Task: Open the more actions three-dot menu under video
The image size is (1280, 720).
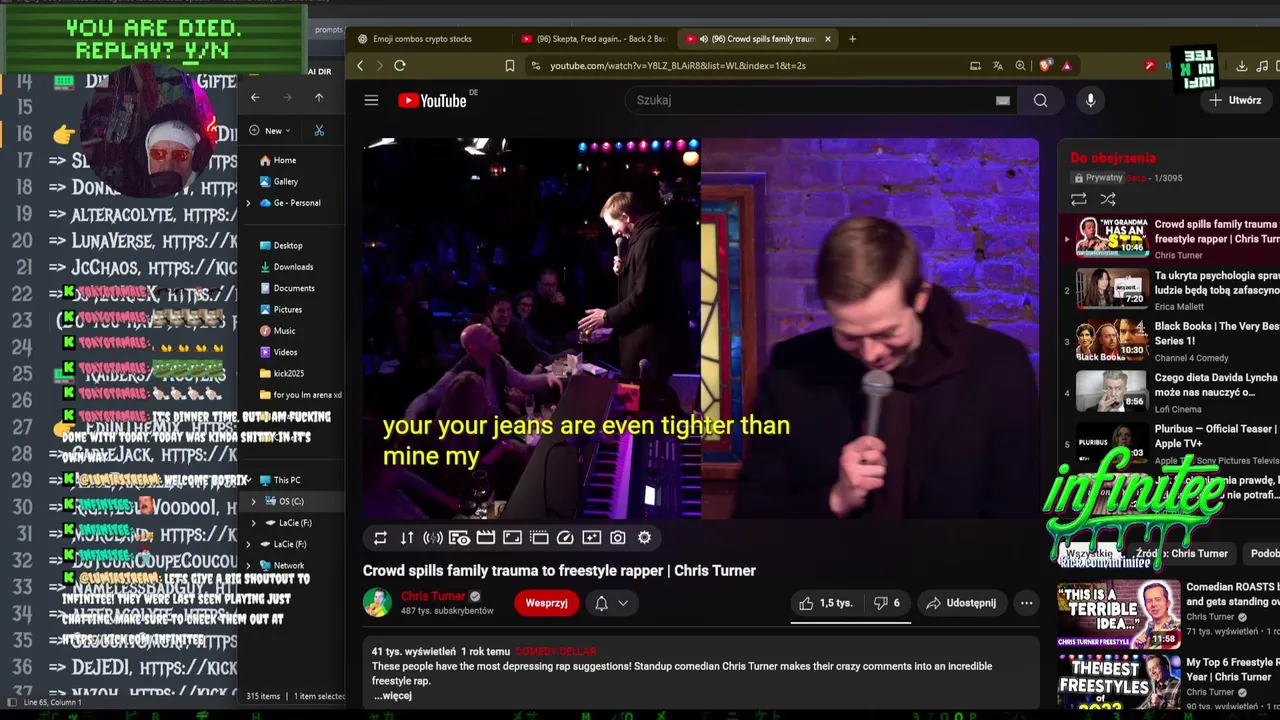Action: pyautogui.click(x=1026, y=603)
